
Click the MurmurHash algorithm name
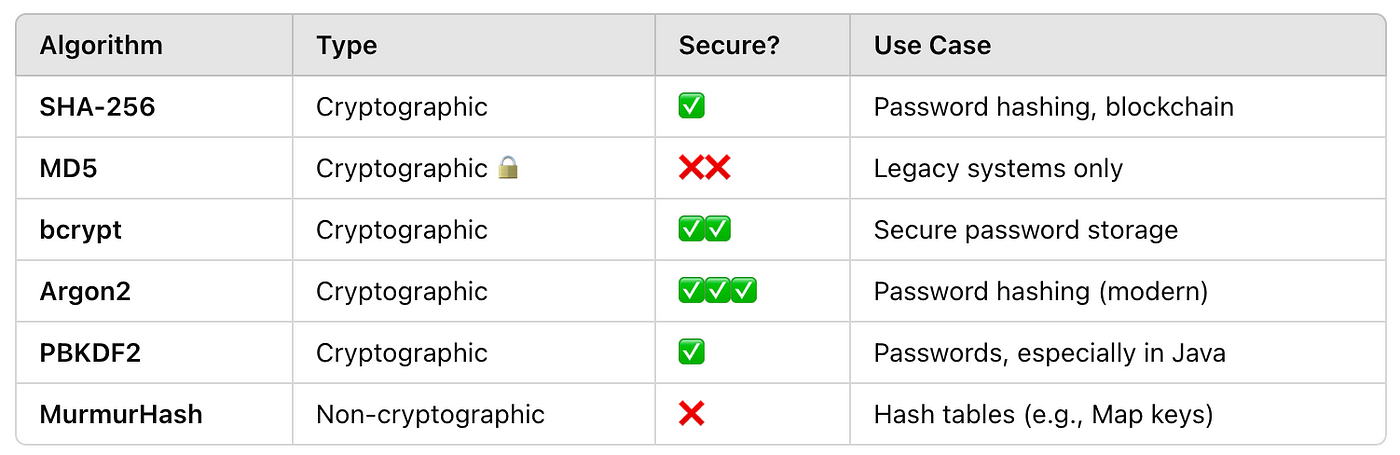(121, 413)
